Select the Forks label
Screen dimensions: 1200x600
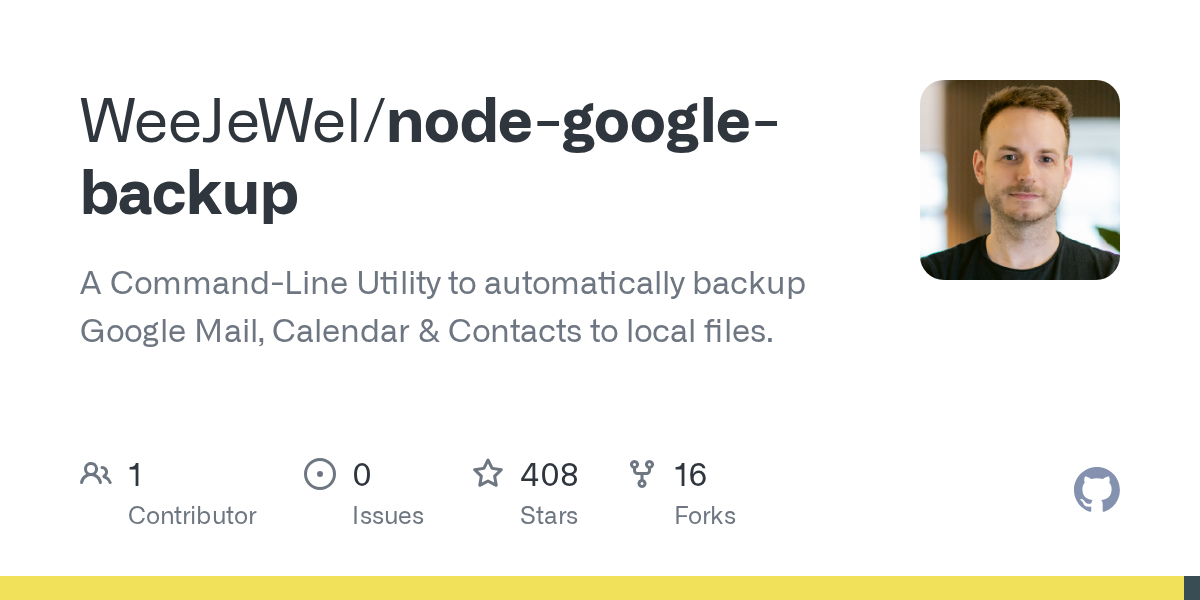(704, 516)
